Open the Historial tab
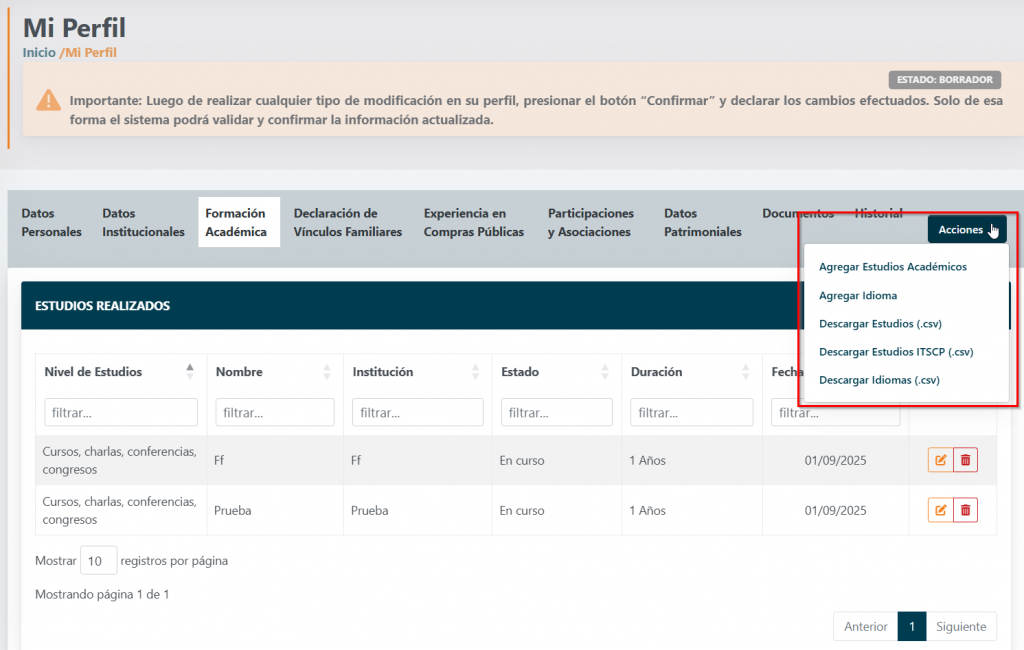 878,213
